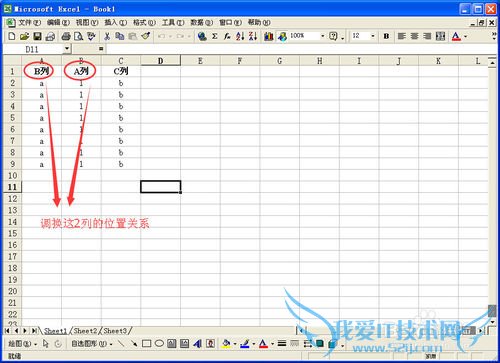Toggle Center alignment
Image resolution: width=500 pixels, height=363 pixels.
(x=414, y=36)
